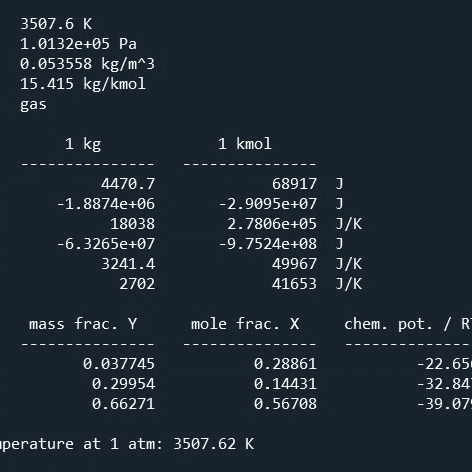The height and width of the screenshot is (472, 472).
Task: Click the mean molecular weight 15.415 kg/kmol
Action: pyautogui.click(x=83, y=84)
